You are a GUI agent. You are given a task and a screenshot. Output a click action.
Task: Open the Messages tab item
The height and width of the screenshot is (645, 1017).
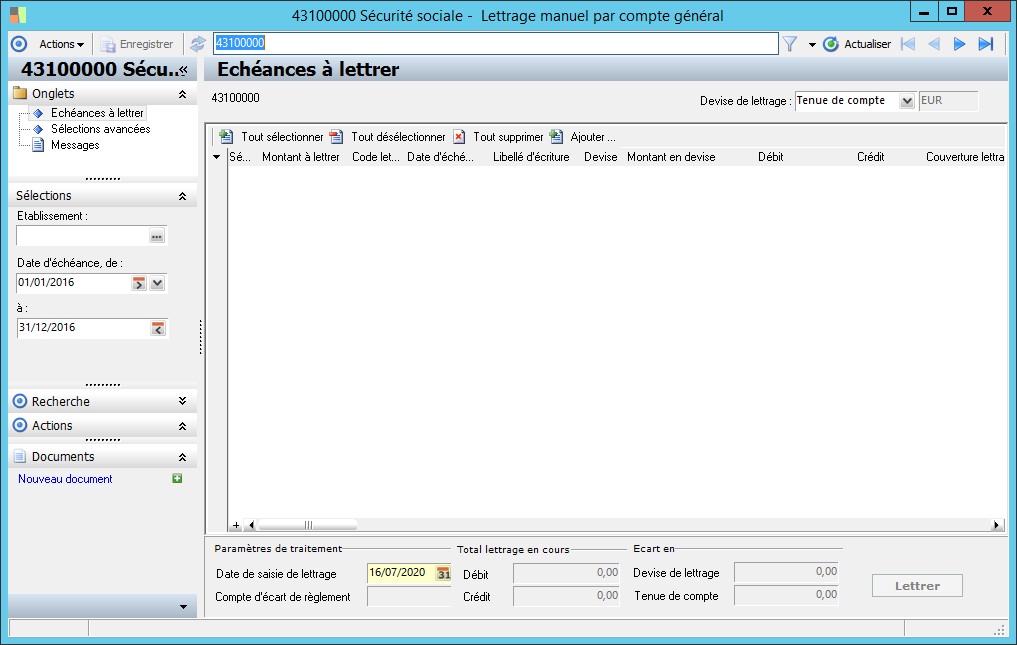[75, 145]
